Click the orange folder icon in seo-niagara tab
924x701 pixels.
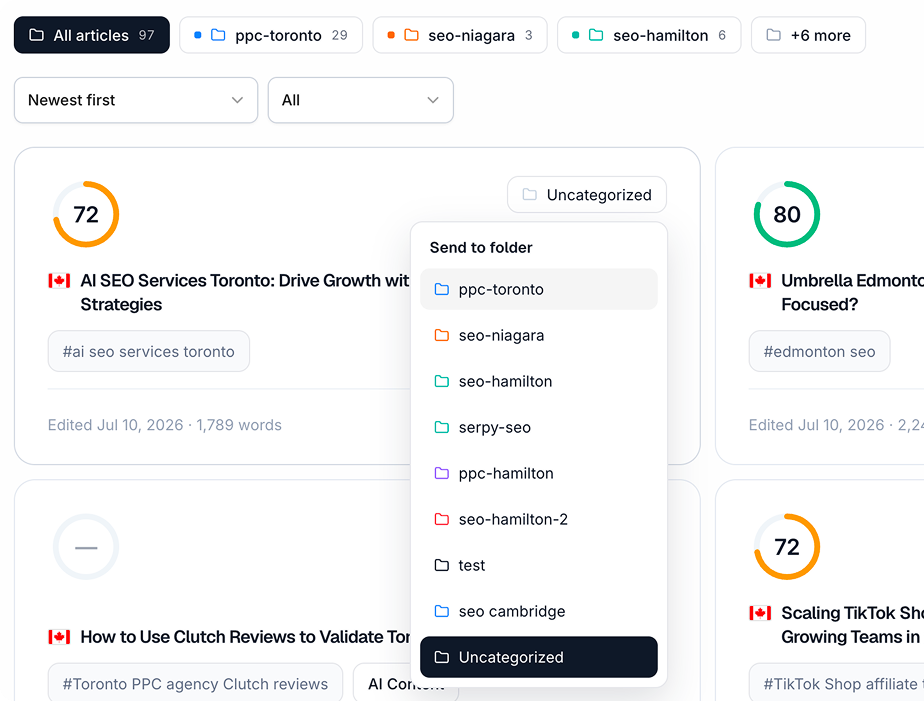411,35
